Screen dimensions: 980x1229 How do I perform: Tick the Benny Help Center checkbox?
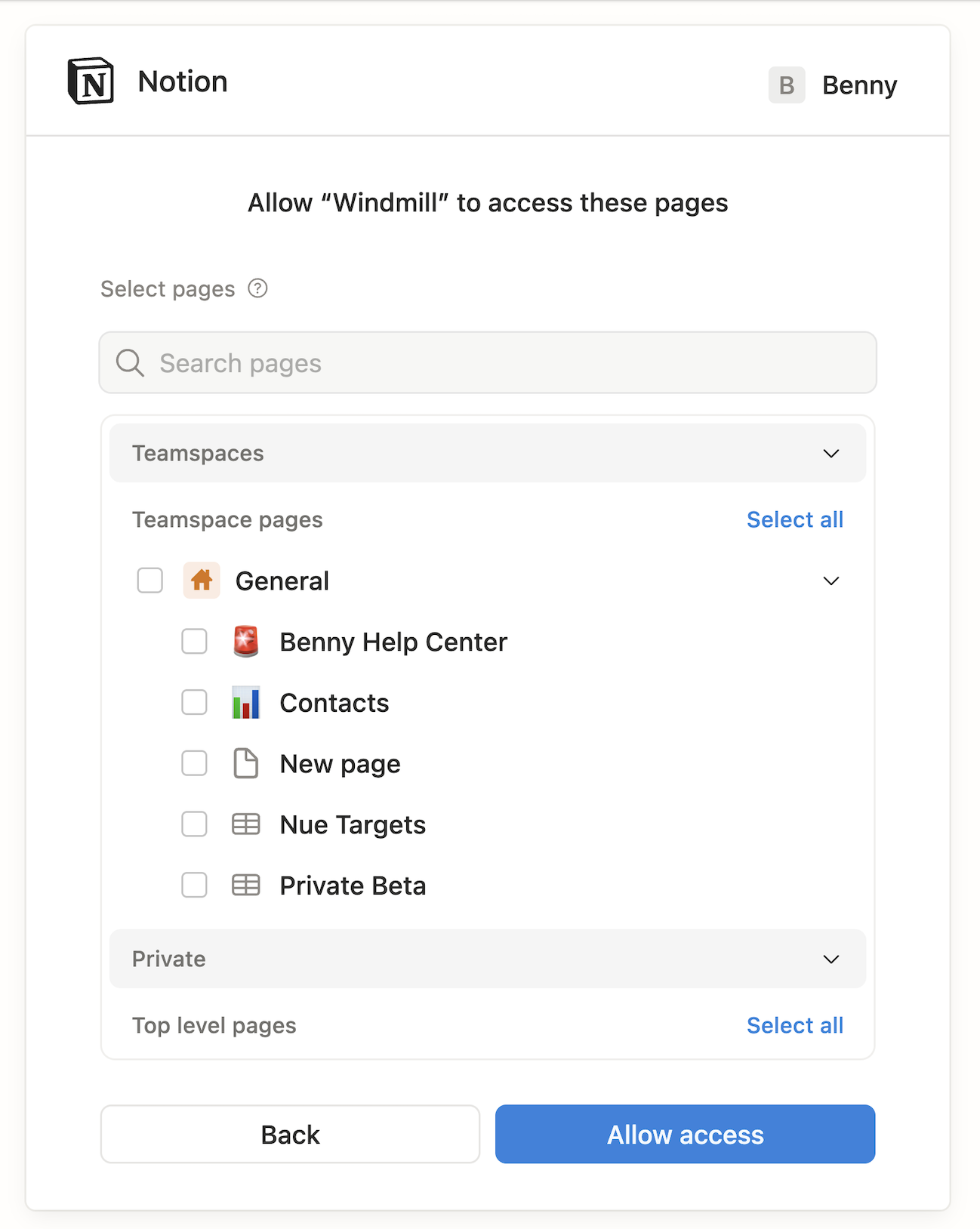tap(194, 642)
